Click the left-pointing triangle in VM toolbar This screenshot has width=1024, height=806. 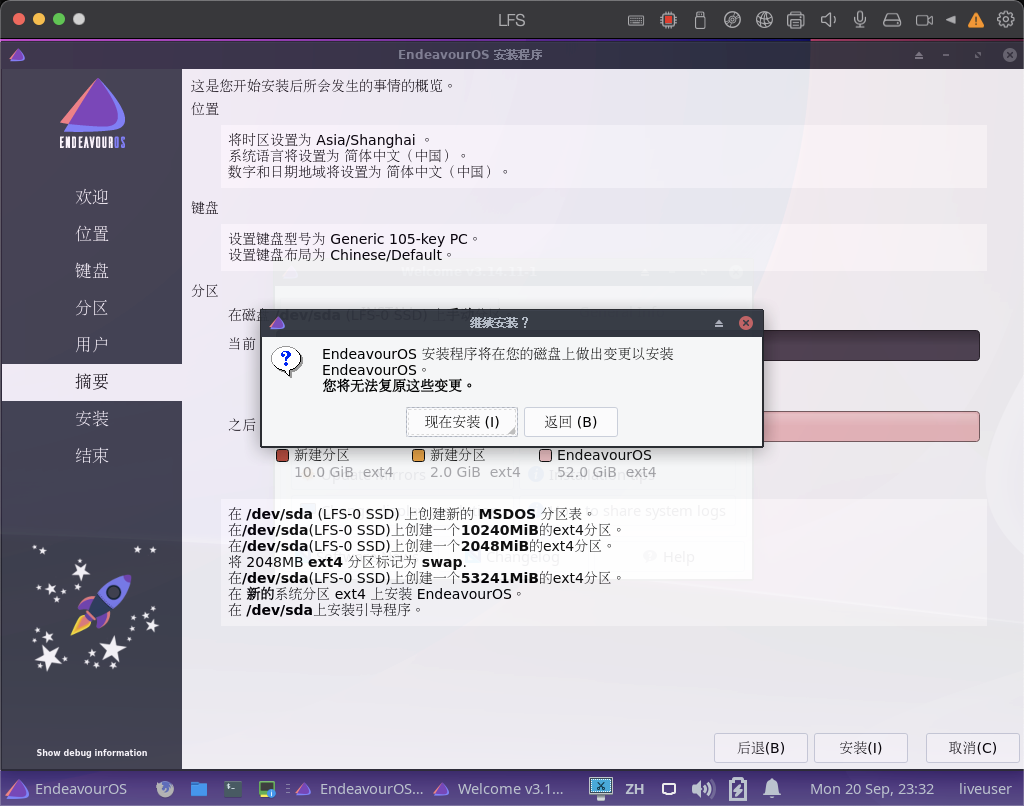(951, 20)
